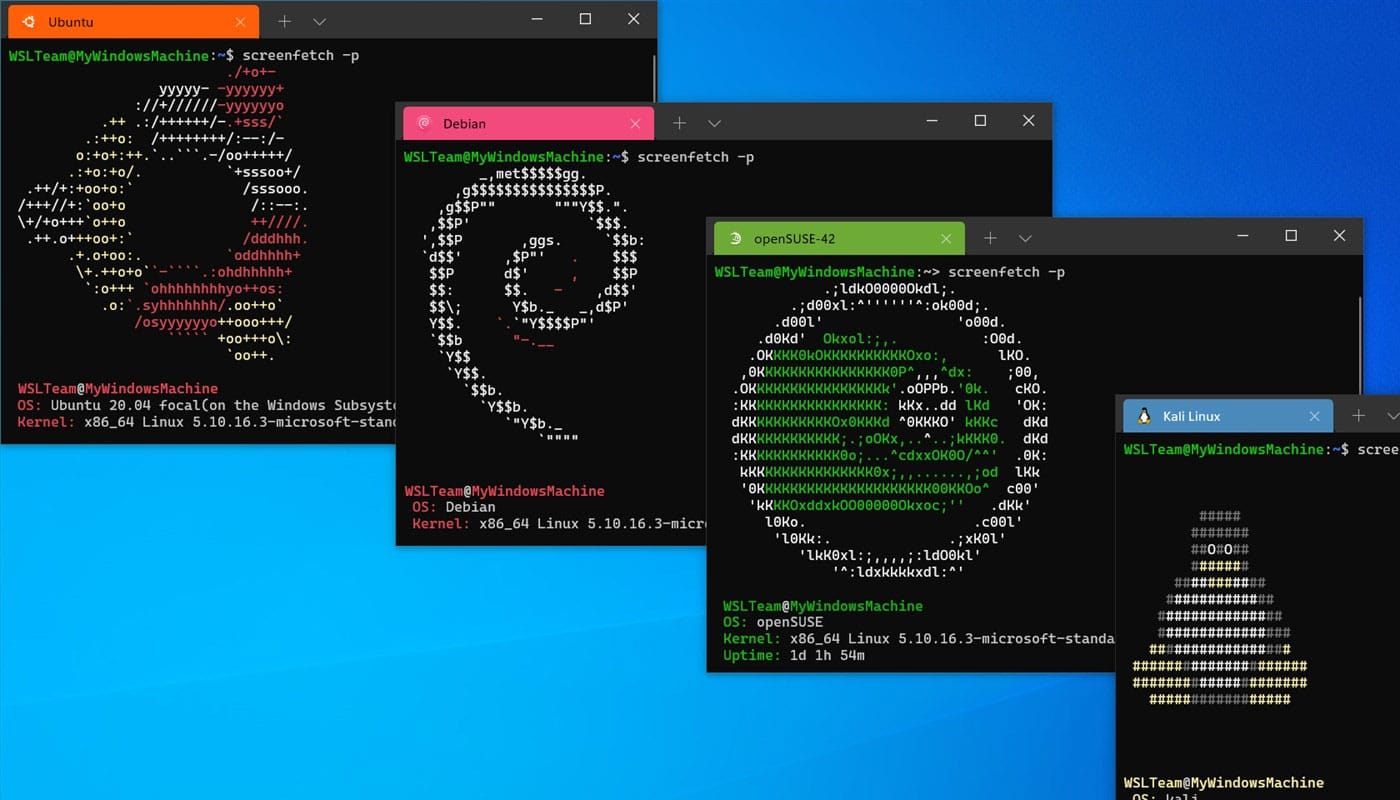
Task: Click the "Uptime: 1d 1h 54m" line
Action: 794,656
